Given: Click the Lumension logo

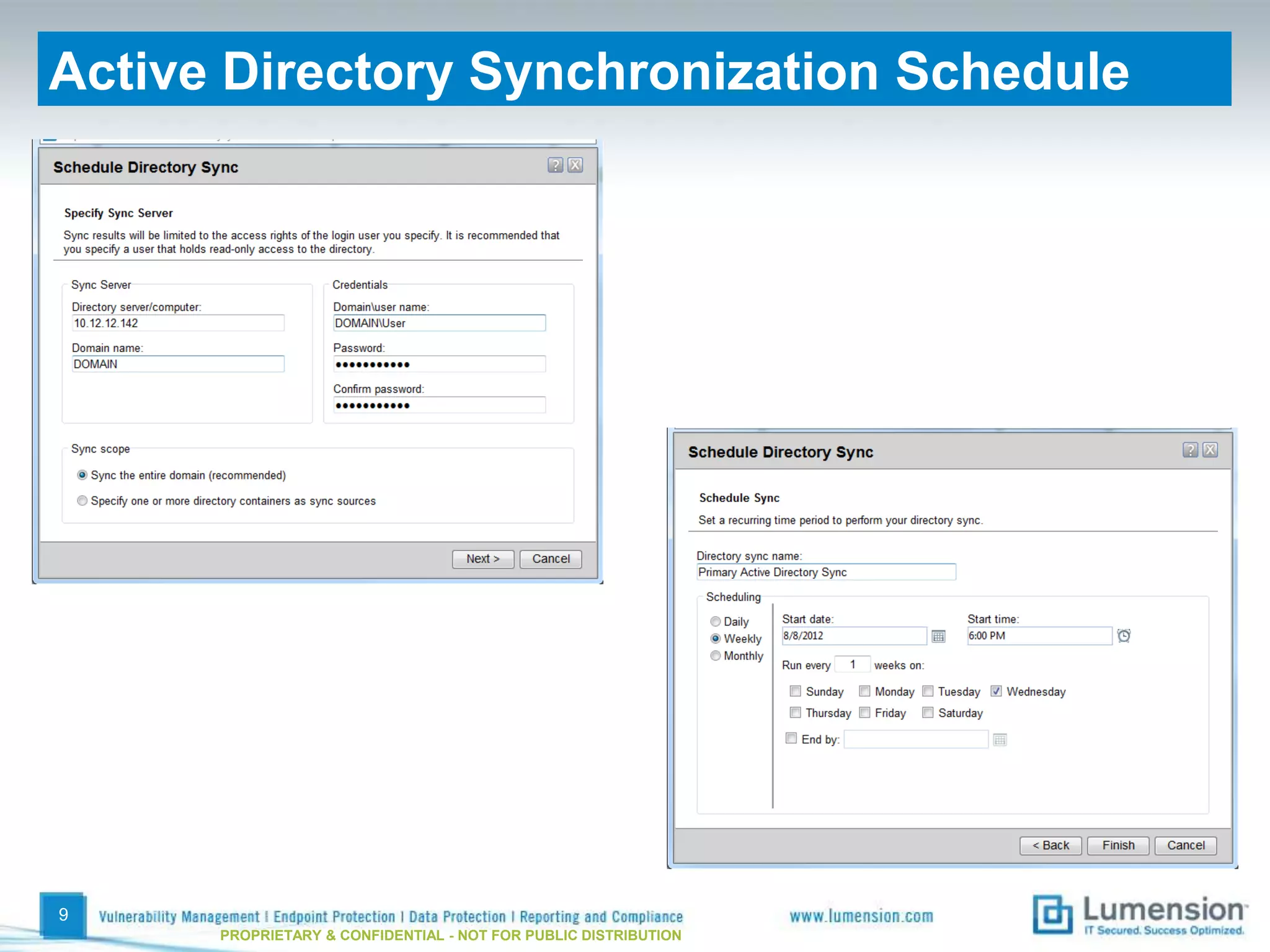Looking at the screenshot, I should click(1140, 915).
